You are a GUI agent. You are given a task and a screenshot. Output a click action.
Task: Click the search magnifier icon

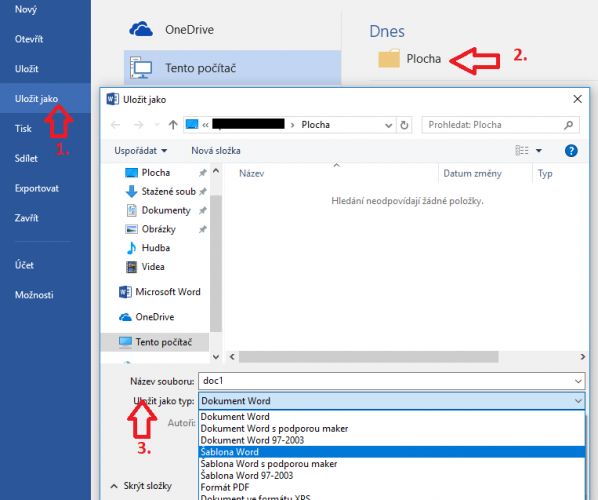coord(568,125)
